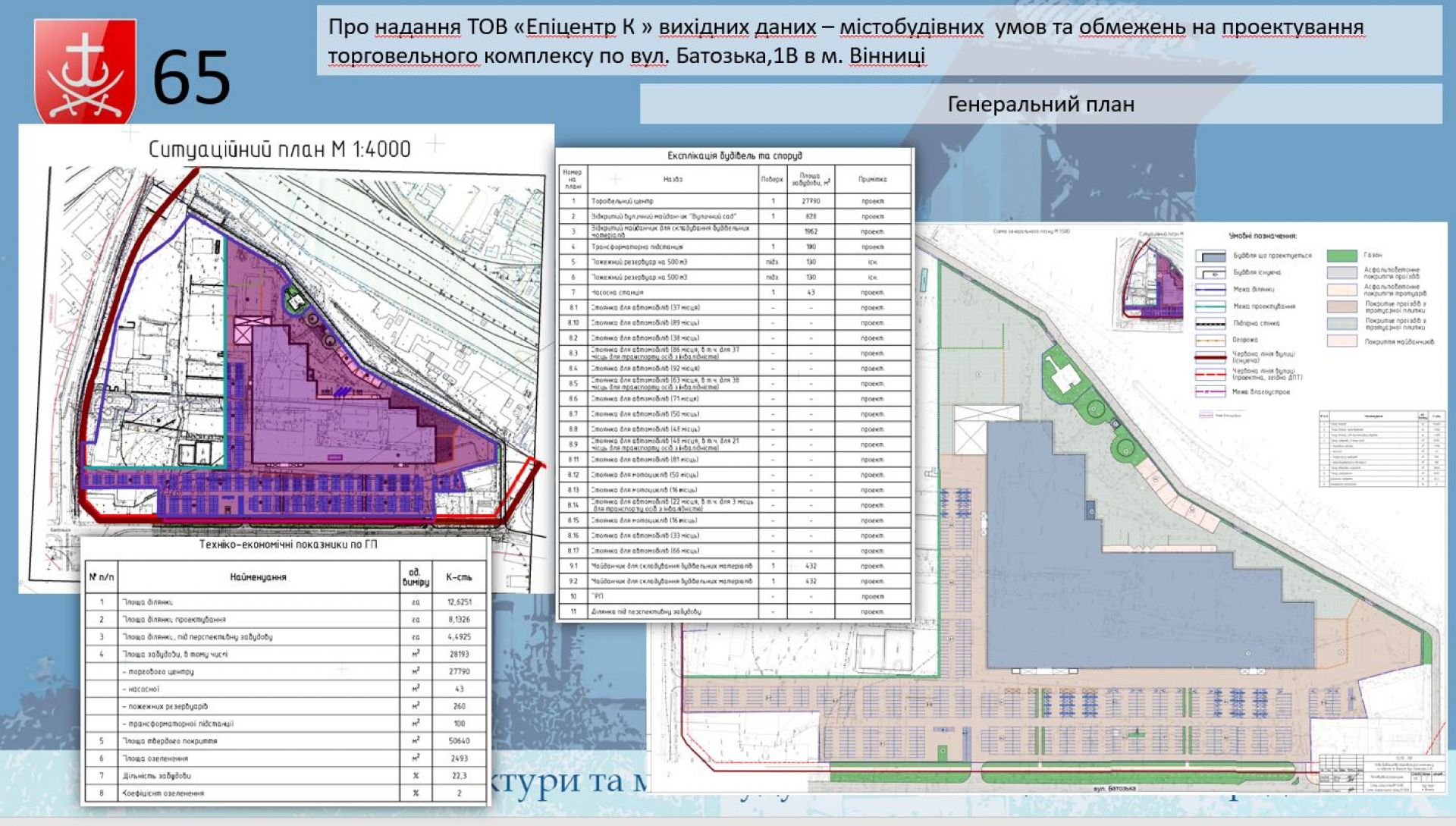Click the 'Генеральний план' heading box
The height and width of the screenshot is (826, 1456).
(1040, 104)
